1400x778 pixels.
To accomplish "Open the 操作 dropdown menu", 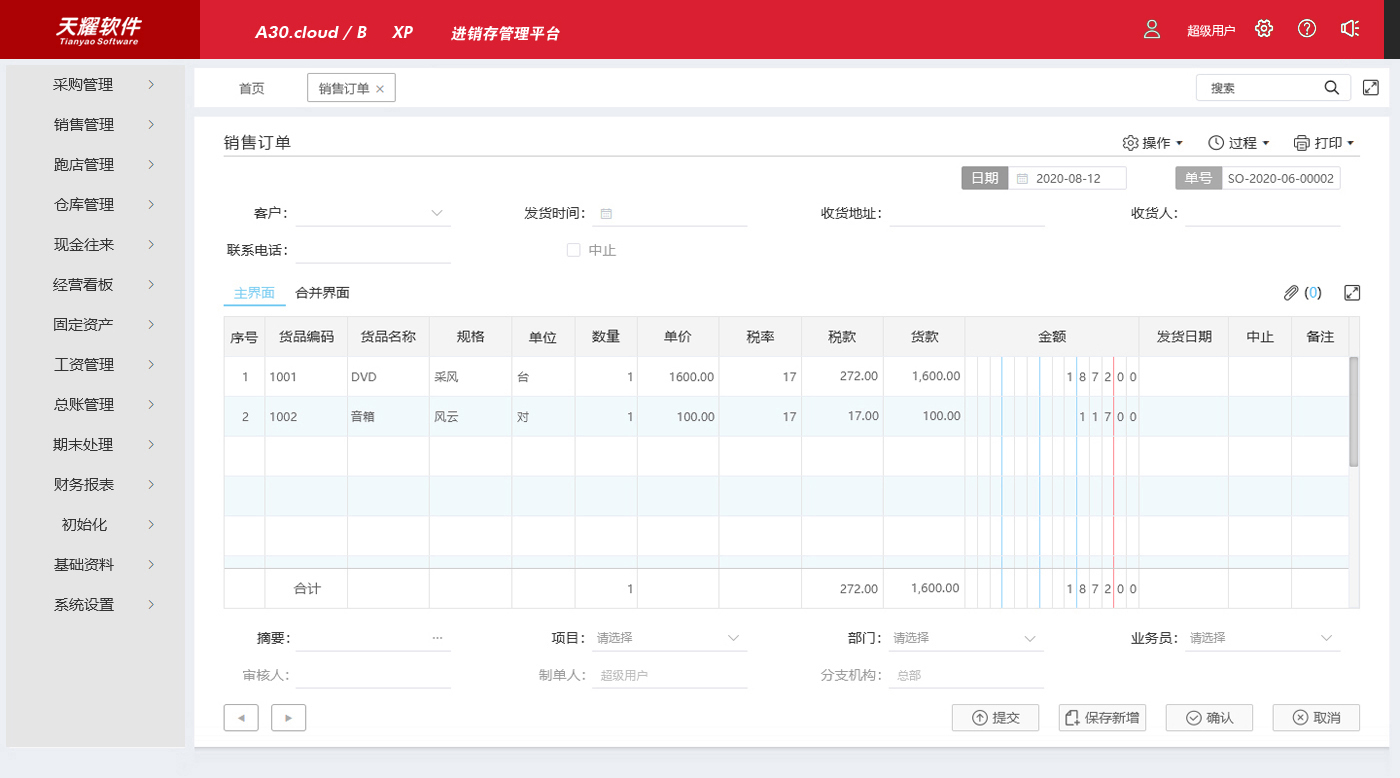I will point(1153,143).
